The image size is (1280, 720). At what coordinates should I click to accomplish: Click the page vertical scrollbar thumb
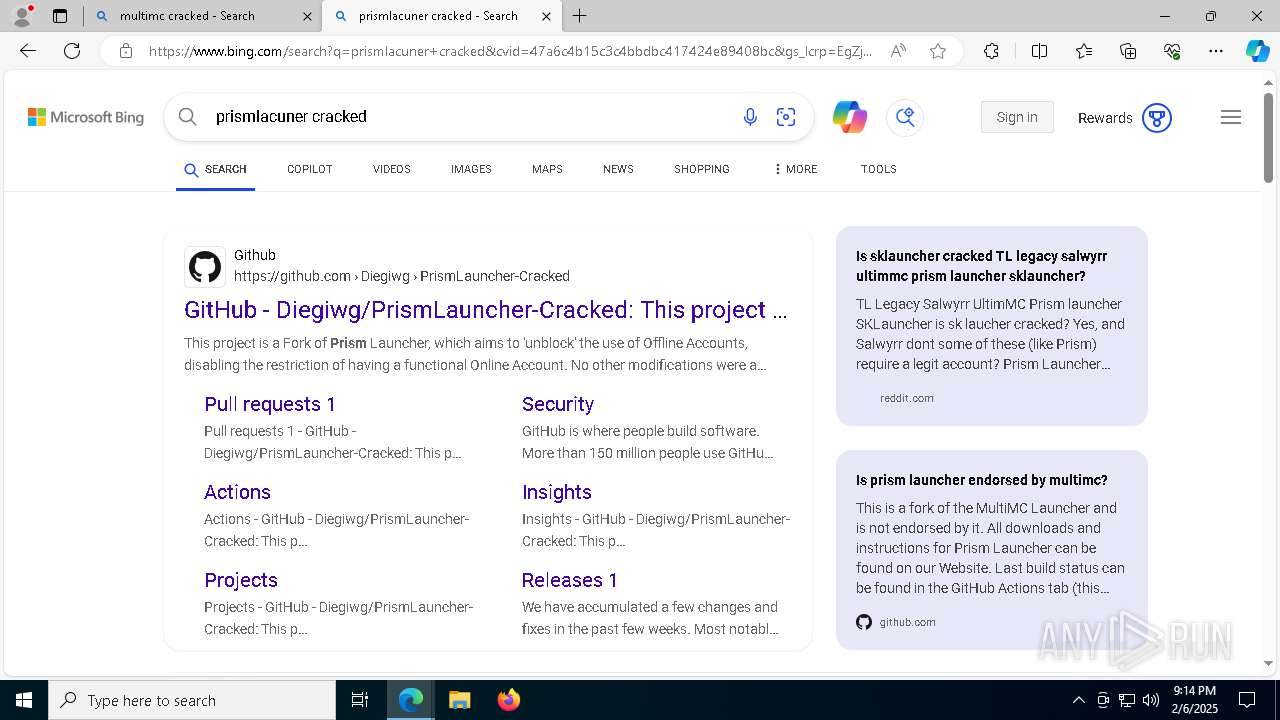(1268, 137)
